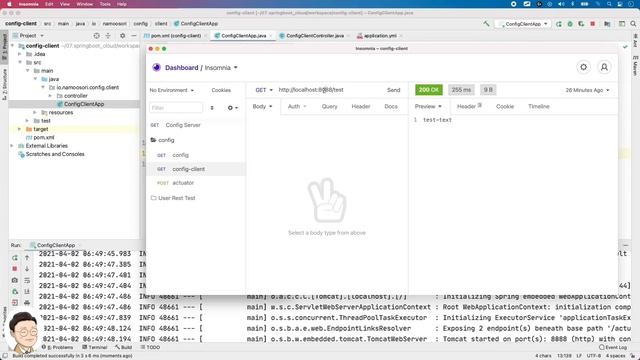Viewport: 640px width, 360px height.
Task: Click the 200 OK status badge
Action: pos(429,90)
